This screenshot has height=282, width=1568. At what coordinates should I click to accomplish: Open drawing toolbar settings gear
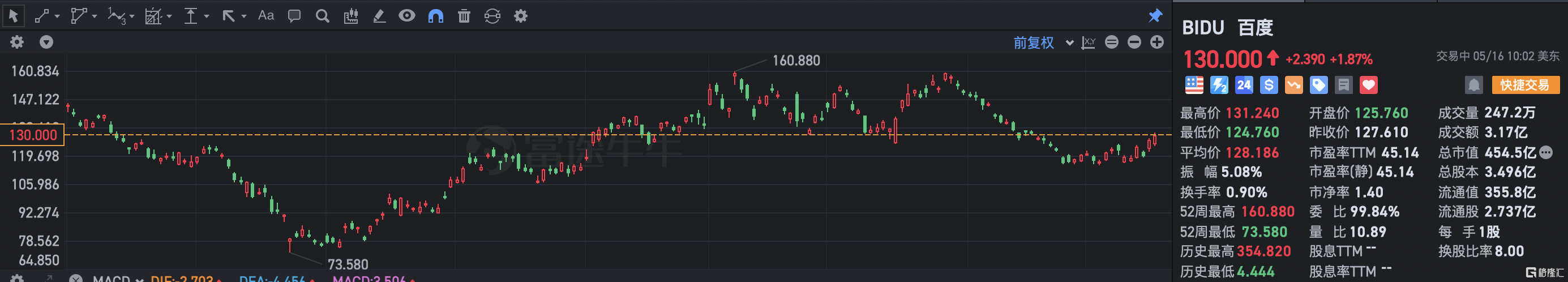(520, 16)
